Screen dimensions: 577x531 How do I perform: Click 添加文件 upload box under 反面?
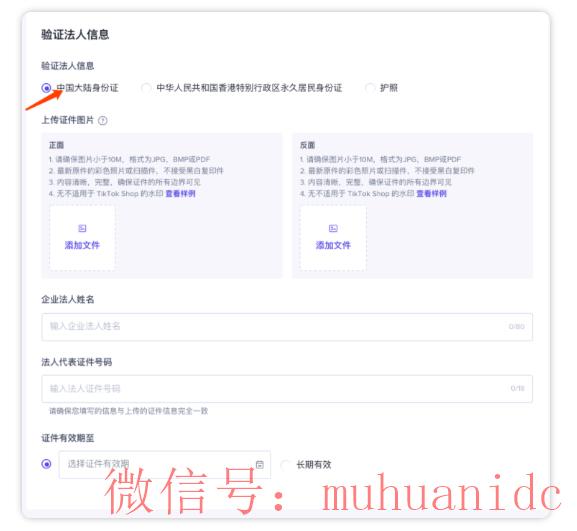click(x=333, y=238)
